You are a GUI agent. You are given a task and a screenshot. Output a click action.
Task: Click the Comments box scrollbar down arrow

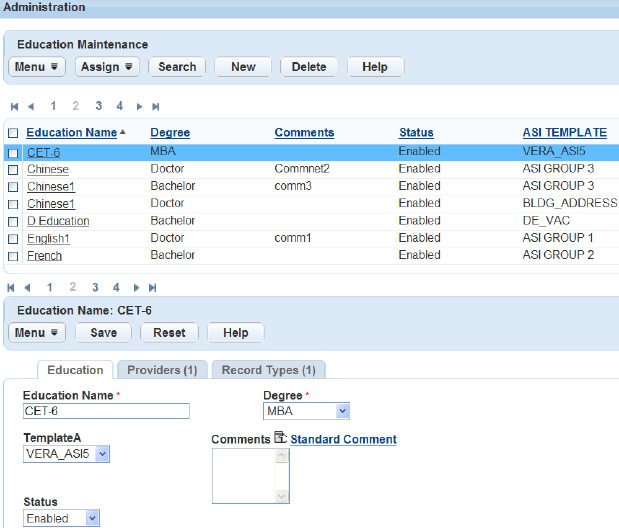coord(281,496)
